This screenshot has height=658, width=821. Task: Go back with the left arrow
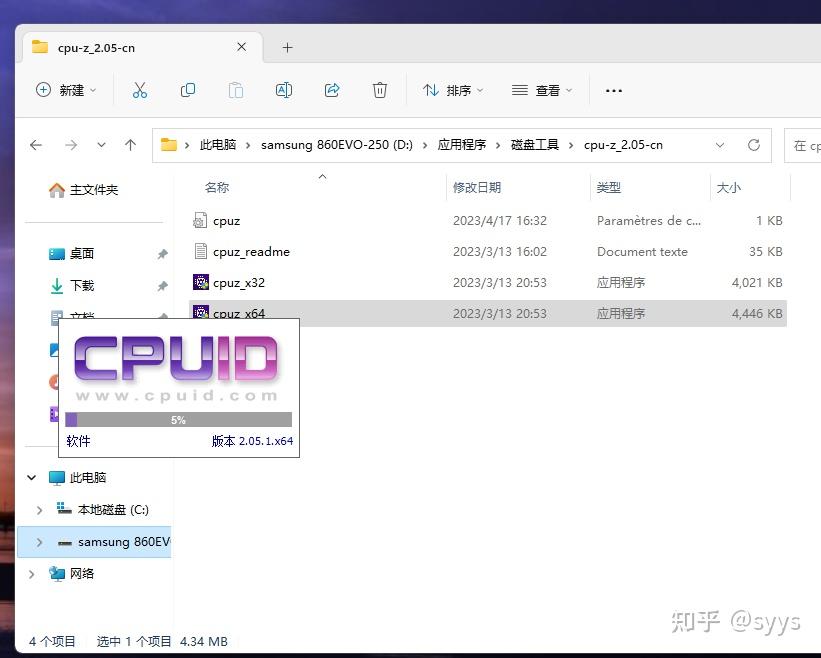[36, 145]
